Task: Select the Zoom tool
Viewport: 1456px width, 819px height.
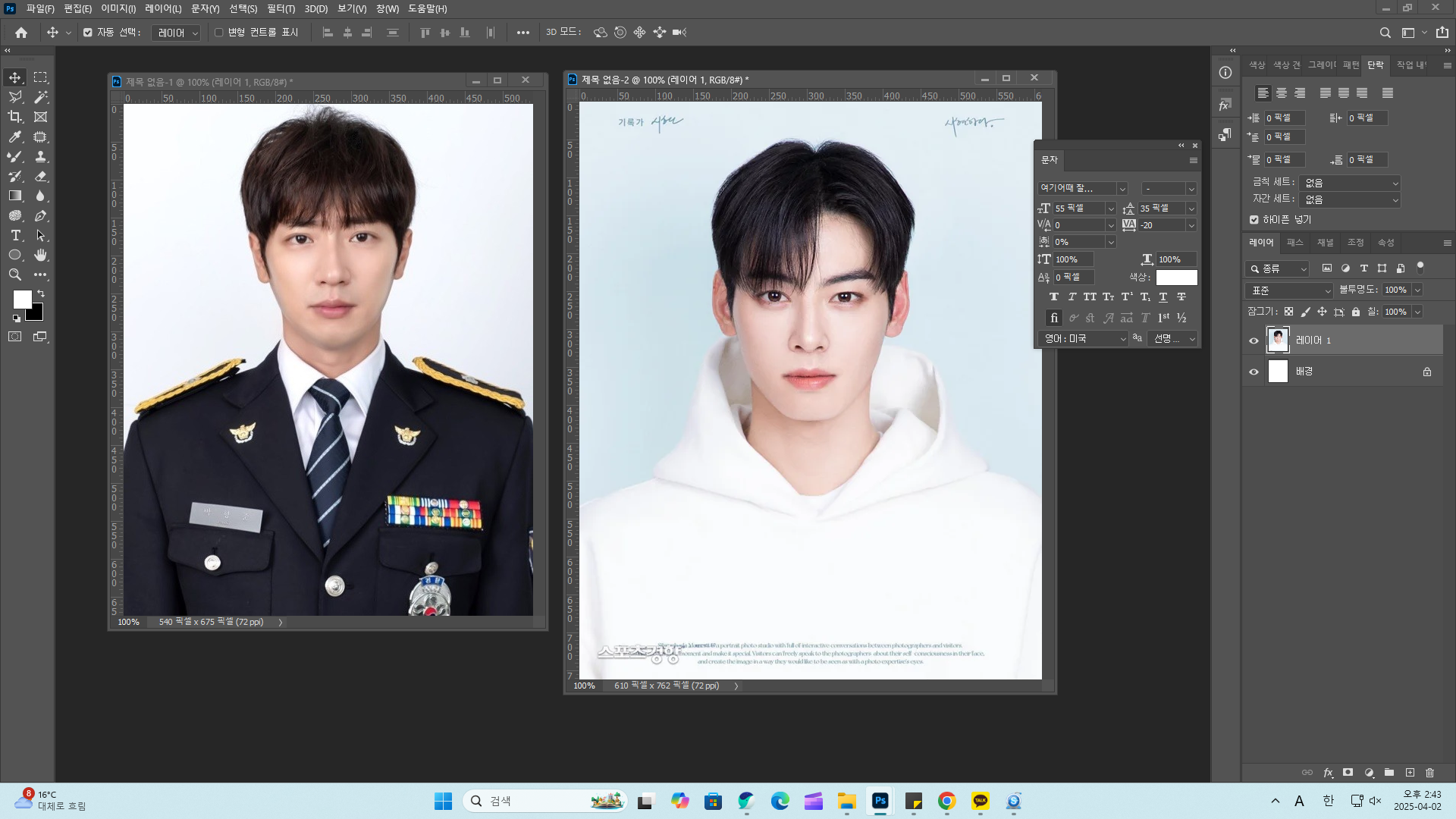Action: point(15,275)
